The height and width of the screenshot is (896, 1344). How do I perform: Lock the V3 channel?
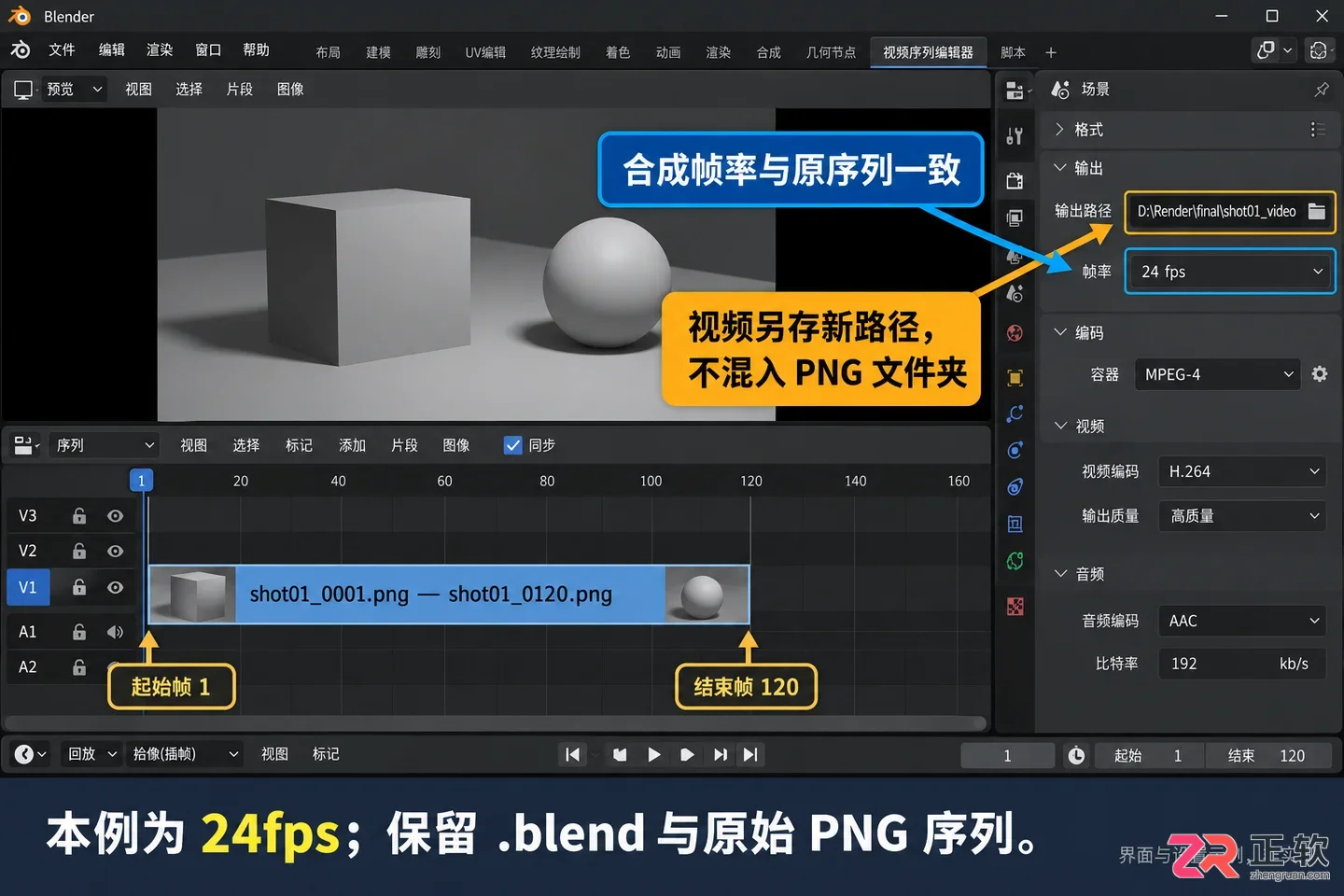[x=79, y=516]
